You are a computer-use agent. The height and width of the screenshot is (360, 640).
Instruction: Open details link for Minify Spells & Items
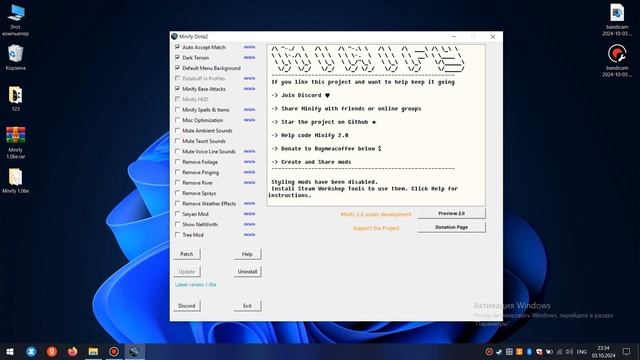click(249, 109)
